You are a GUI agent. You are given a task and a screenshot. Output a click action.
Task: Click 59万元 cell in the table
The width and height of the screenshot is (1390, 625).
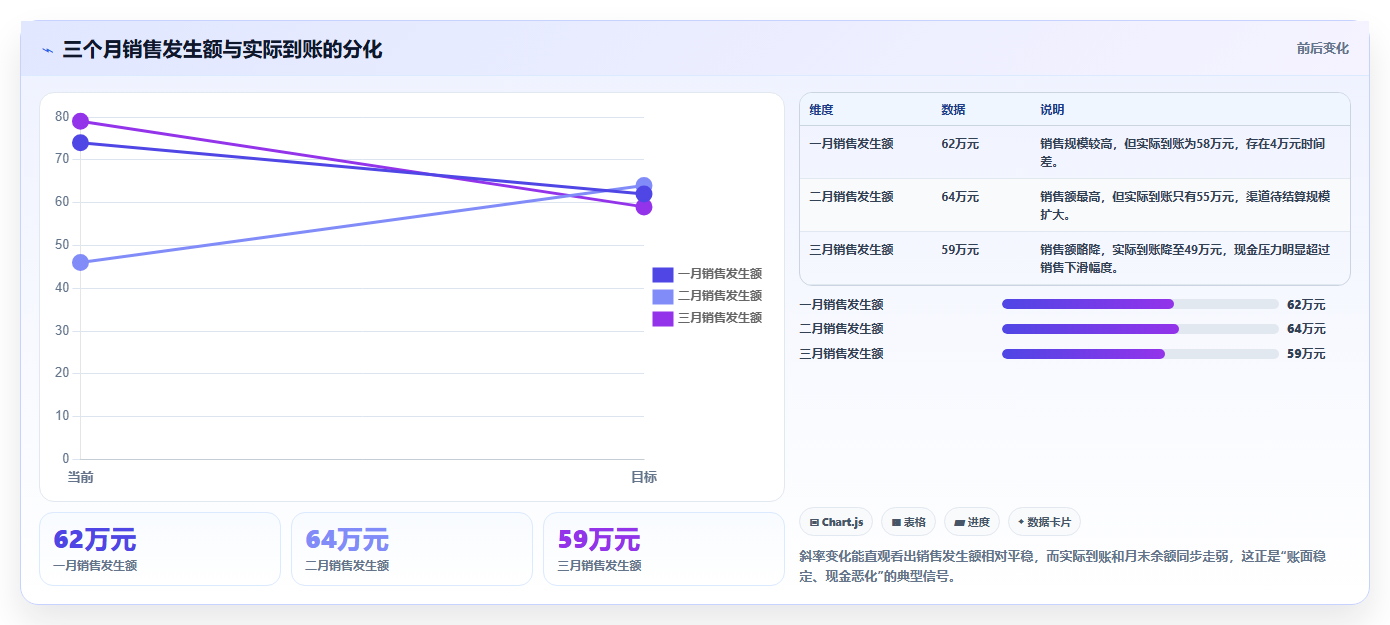(x=960, y=250)
